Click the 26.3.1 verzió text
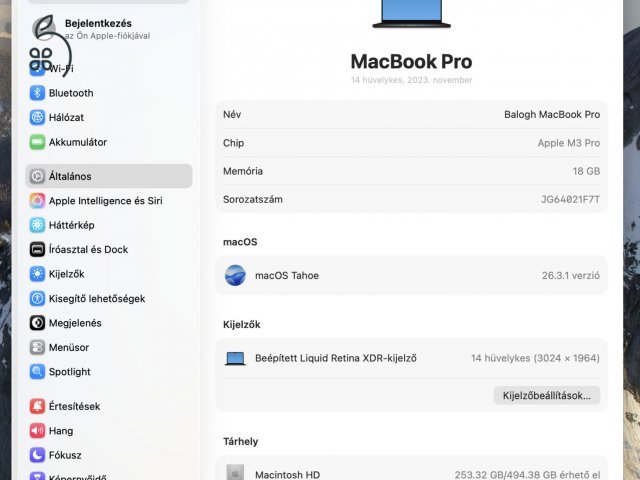 (x=571, y=276)
